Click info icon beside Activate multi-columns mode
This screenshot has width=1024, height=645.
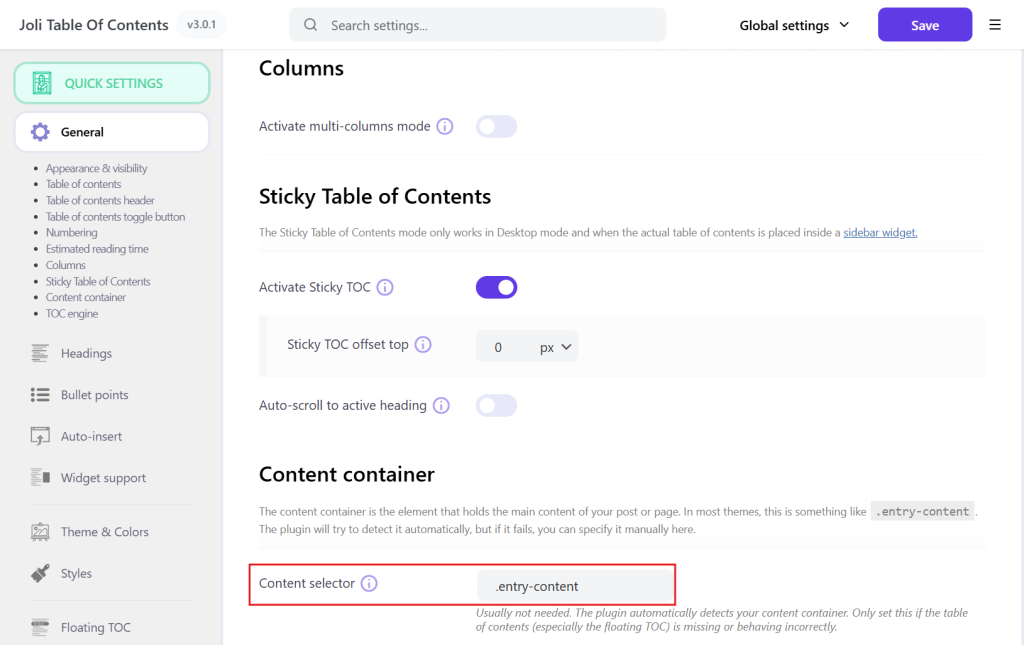pyautogui.click(x=445, y=127)
